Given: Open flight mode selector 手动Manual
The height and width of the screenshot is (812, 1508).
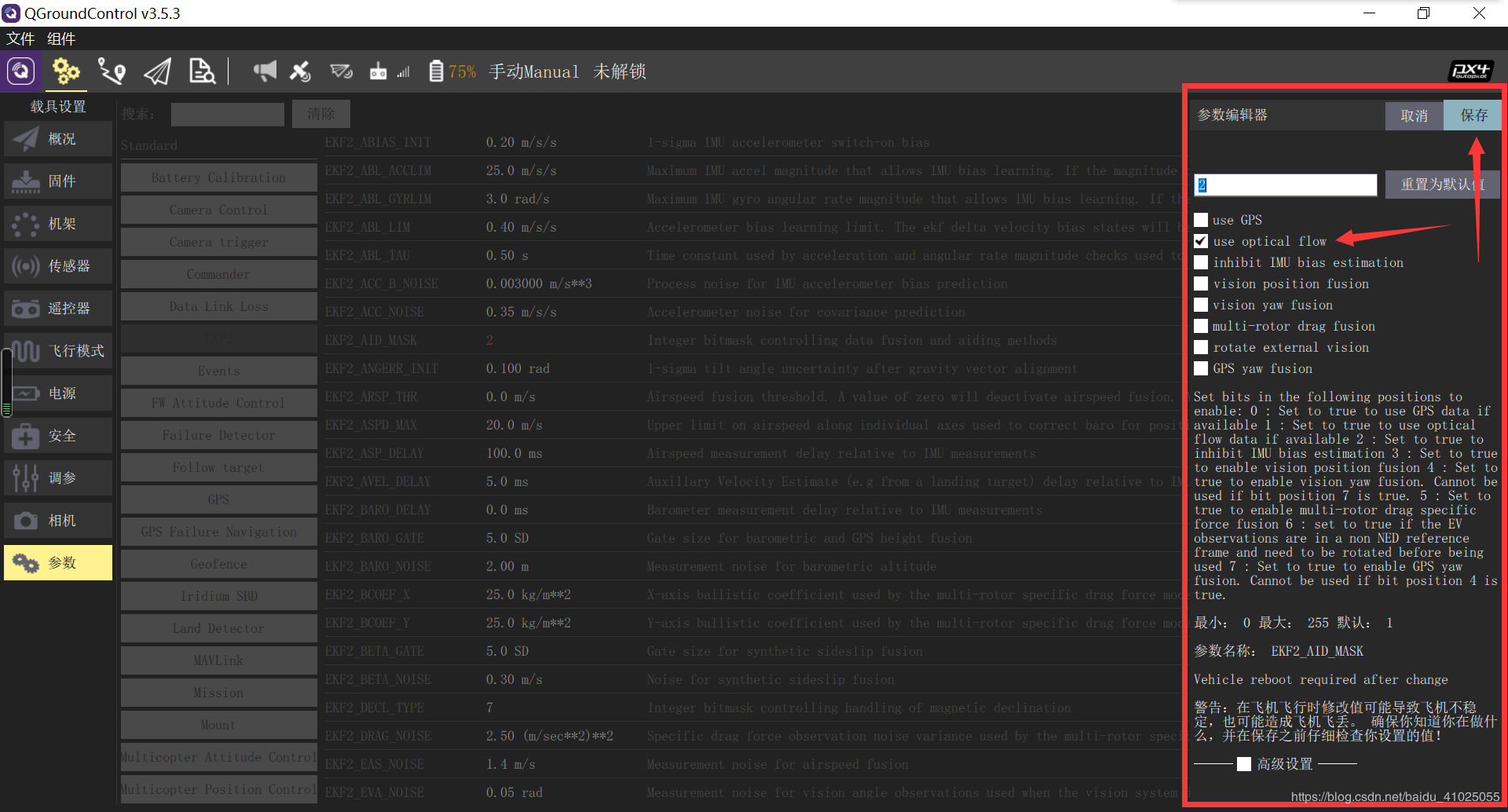Looking at the screenshot, I should pyautogui.click(x=534, y=71).
